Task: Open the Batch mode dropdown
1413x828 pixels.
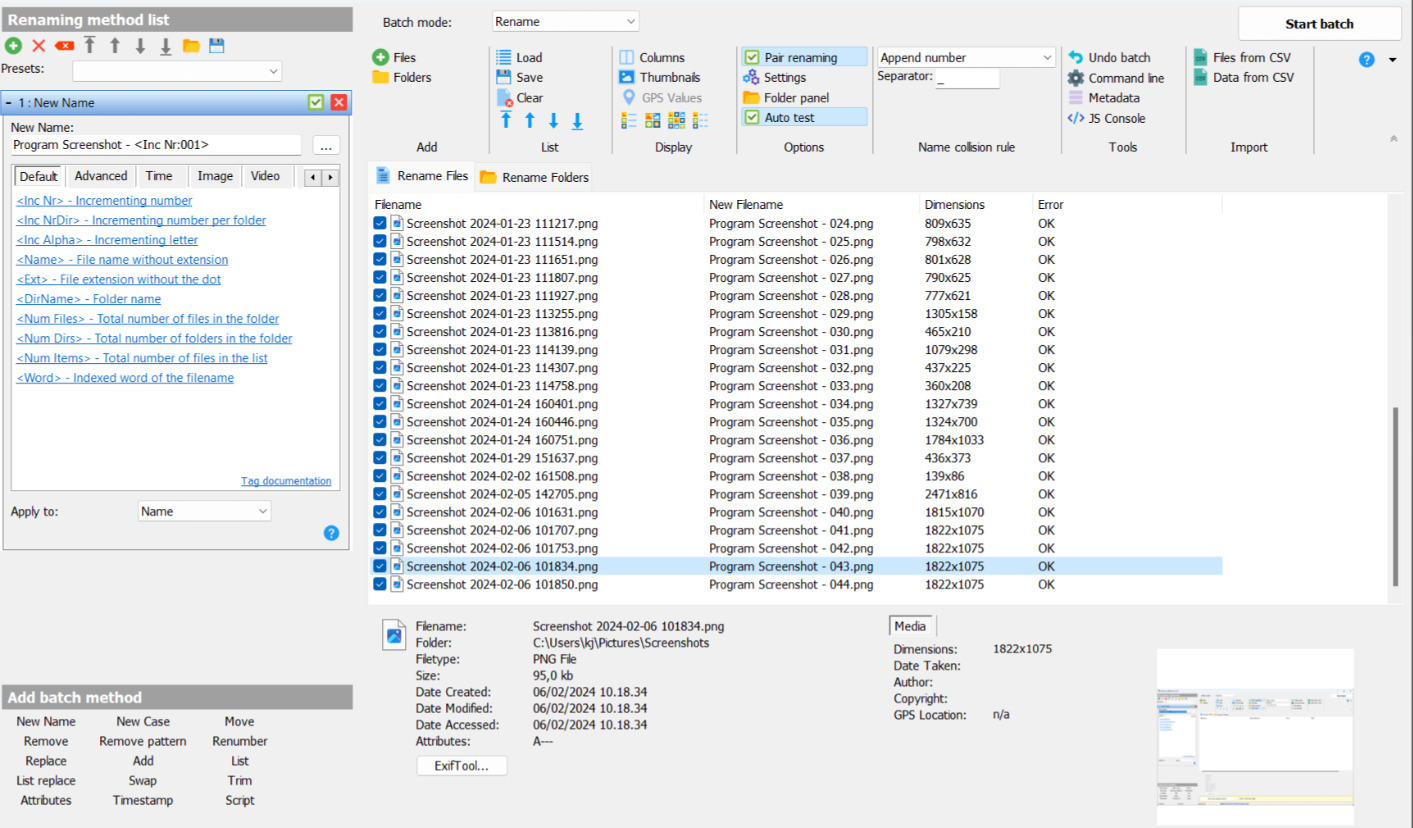Action: 565,21
